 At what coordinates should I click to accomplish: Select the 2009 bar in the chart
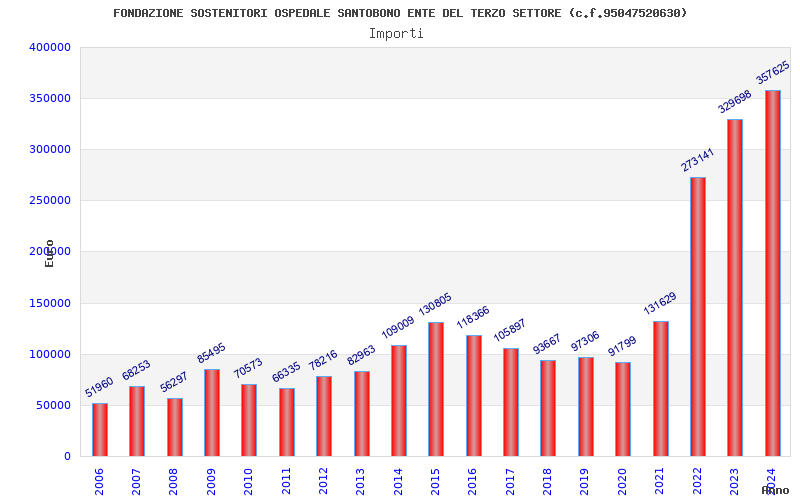[x=212, y=412]
